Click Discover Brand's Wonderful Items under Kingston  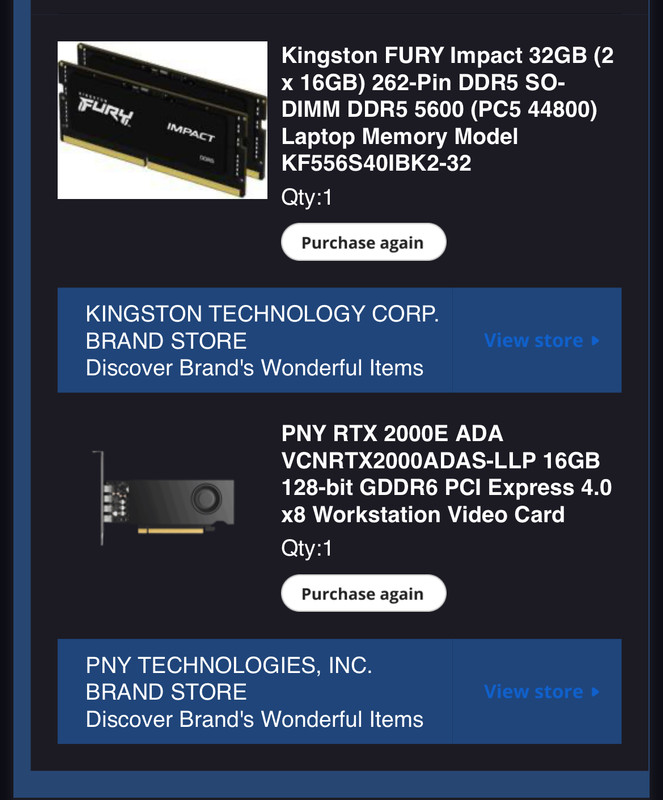click(x=254, y=368)
